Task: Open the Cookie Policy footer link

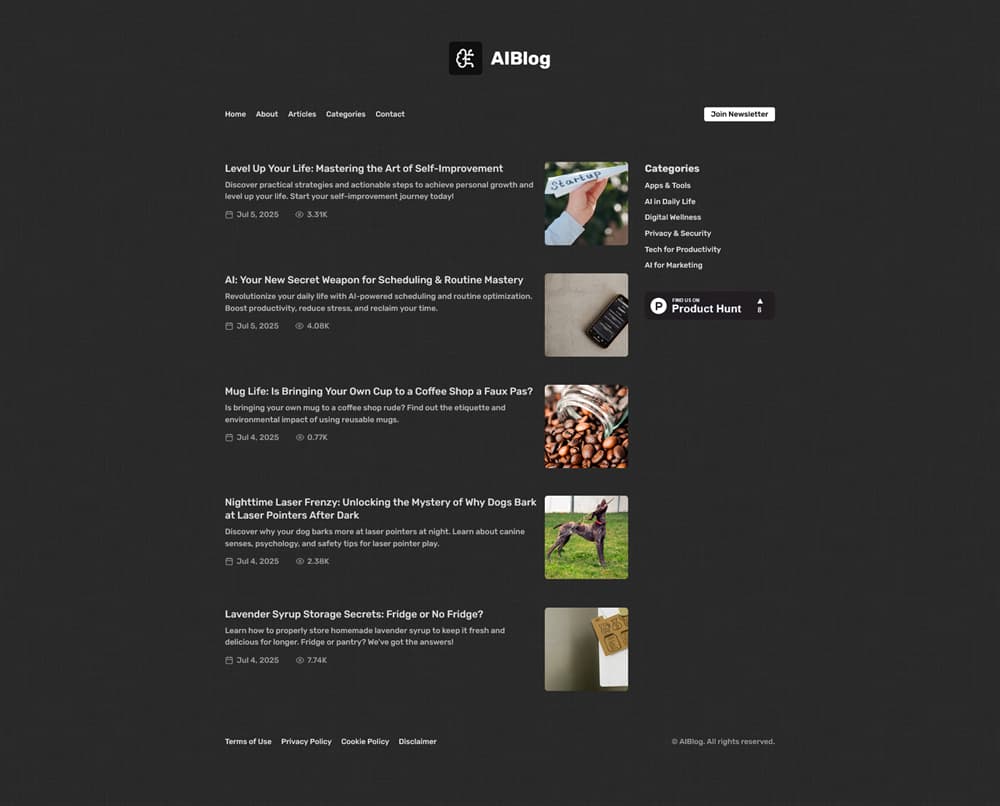Action: (x=365, y=742)
